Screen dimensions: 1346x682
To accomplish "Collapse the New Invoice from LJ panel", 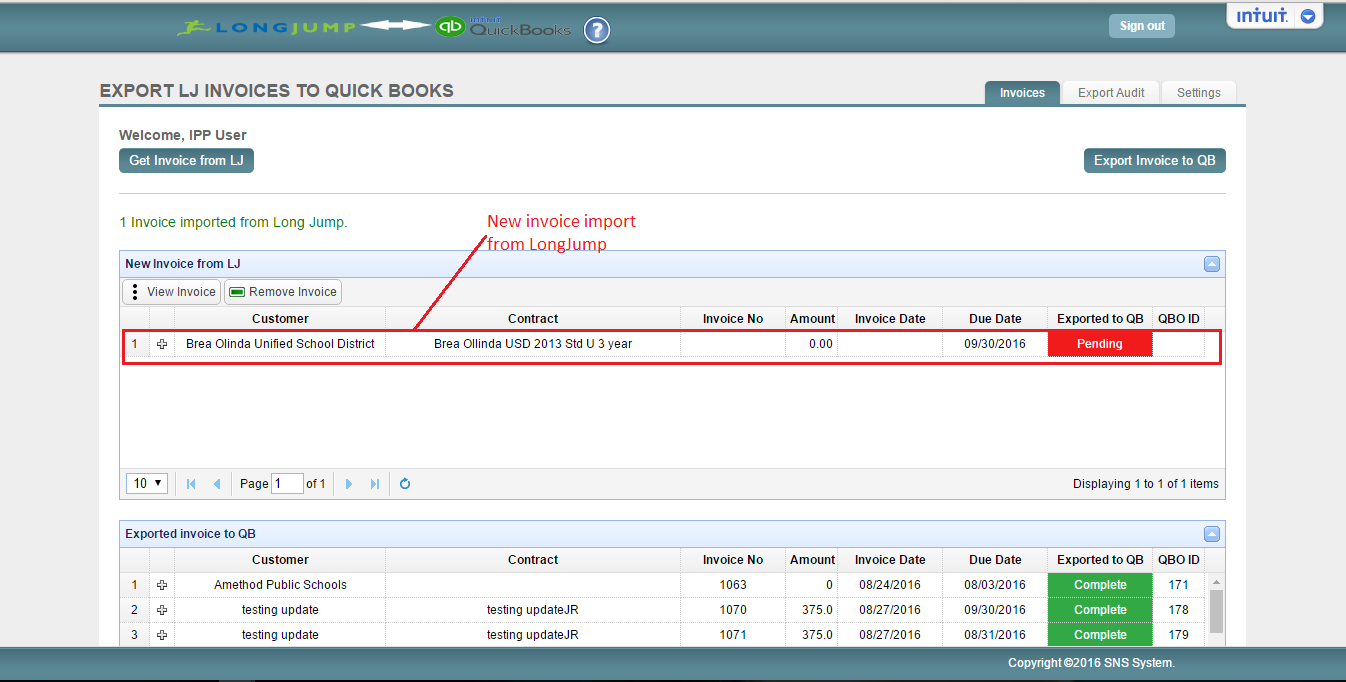I will pos(1211,264).
